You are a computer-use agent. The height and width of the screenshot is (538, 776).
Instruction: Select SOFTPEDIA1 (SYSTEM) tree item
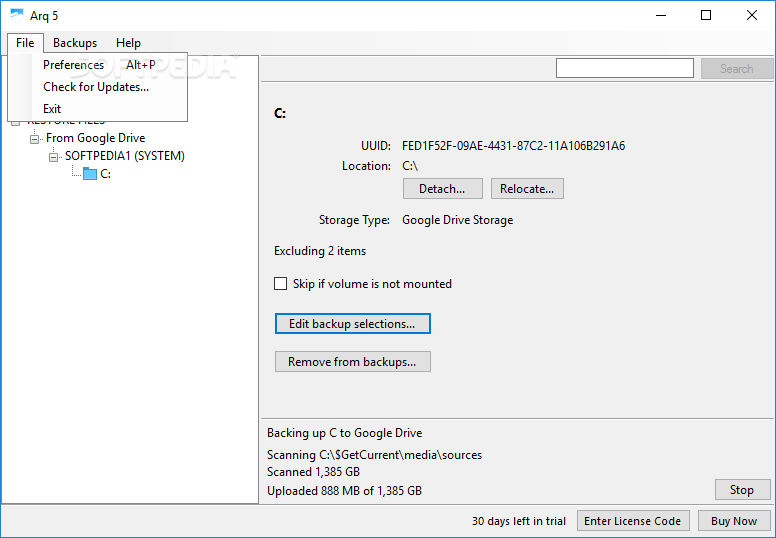click(125, 156)
